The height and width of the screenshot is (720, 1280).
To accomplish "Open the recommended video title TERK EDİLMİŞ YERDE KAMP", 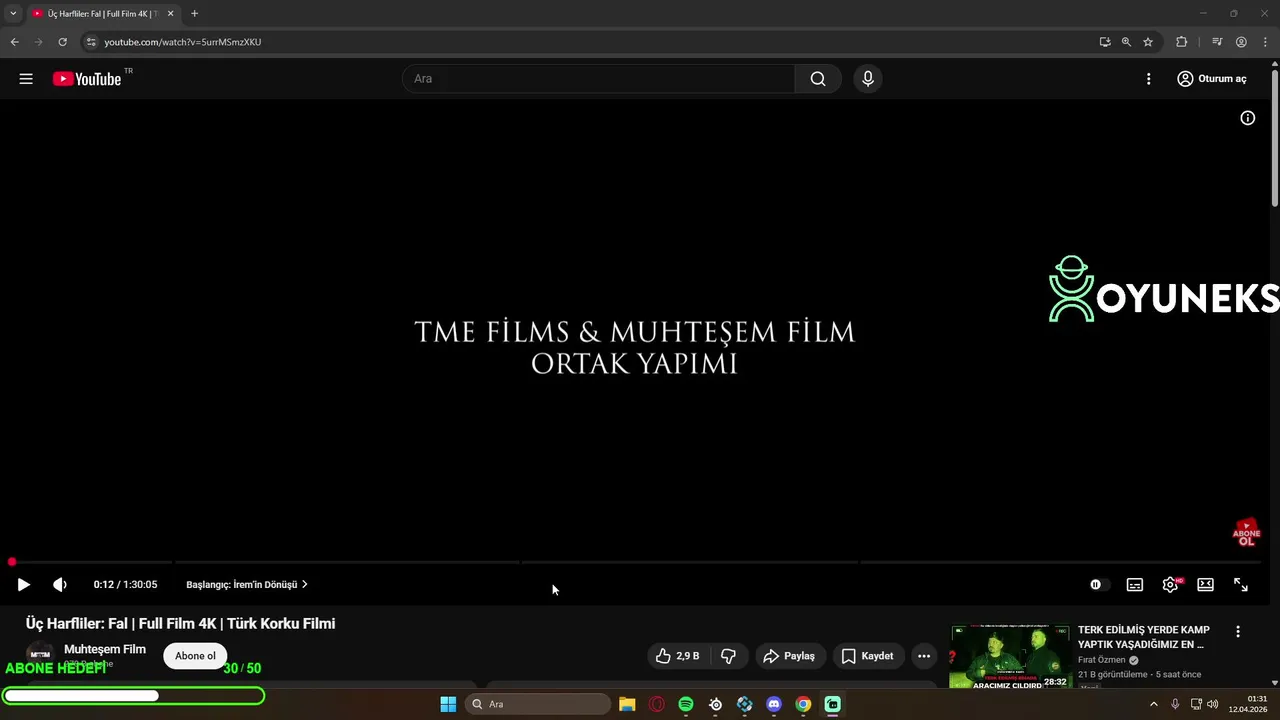I will click(1144, 637).
